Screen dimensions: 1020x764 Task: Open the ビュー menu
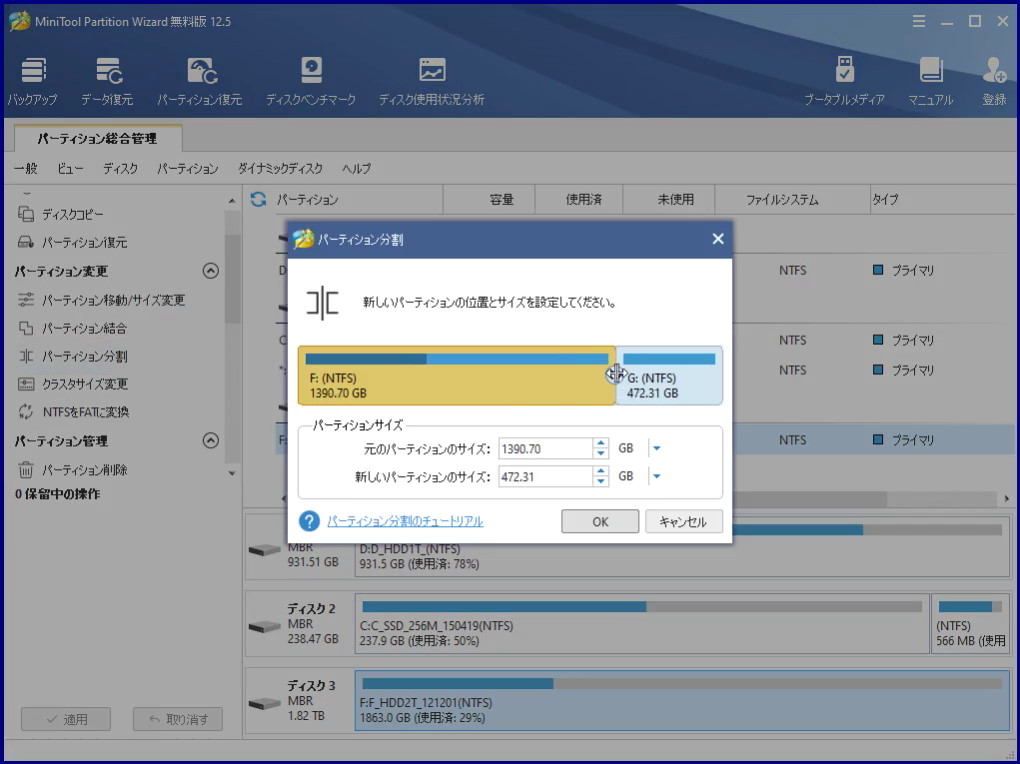(x=70, y=169)
